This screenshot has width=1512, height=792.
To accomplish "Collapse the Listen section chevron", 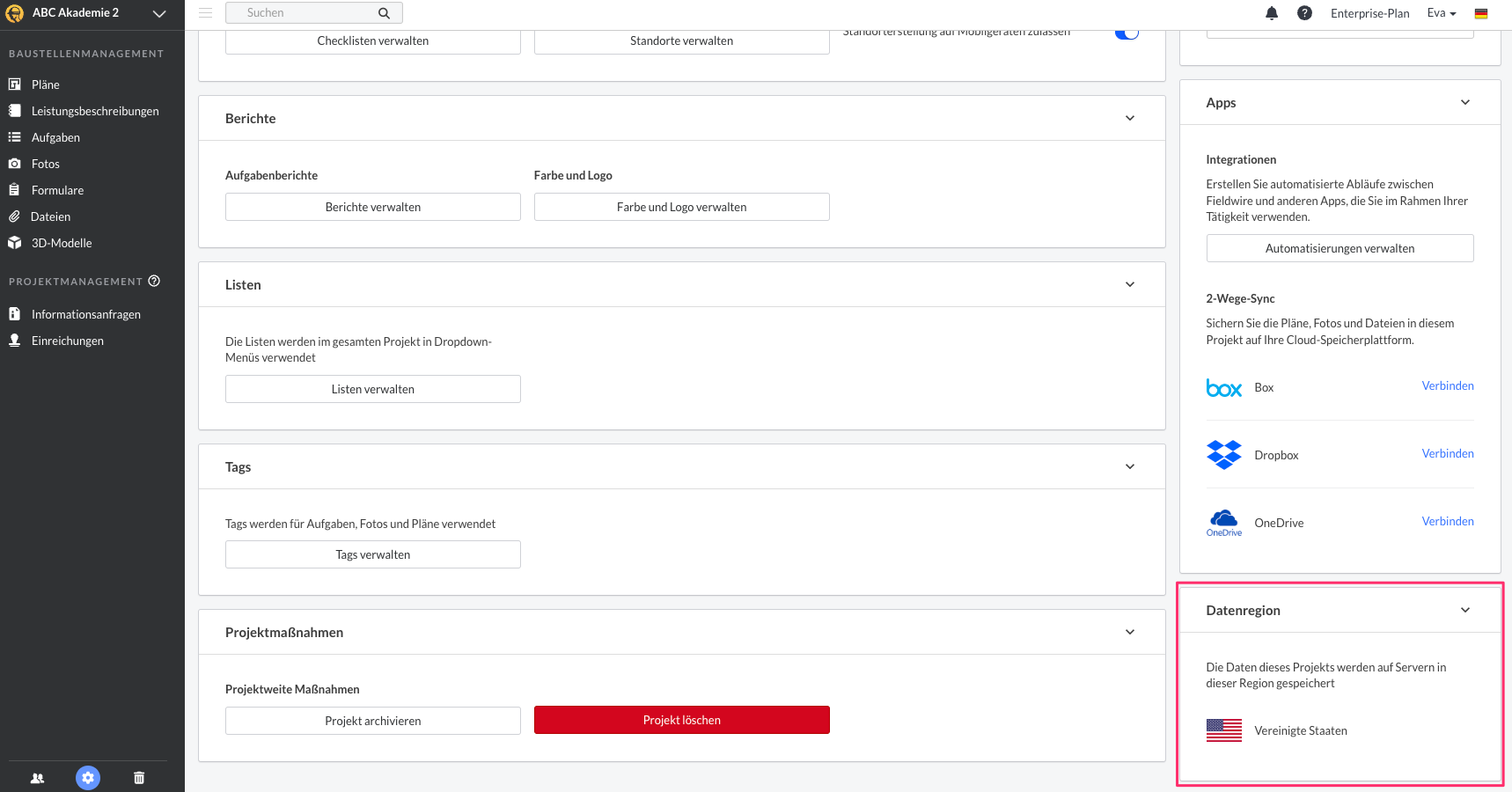I will pos(1130,284).
